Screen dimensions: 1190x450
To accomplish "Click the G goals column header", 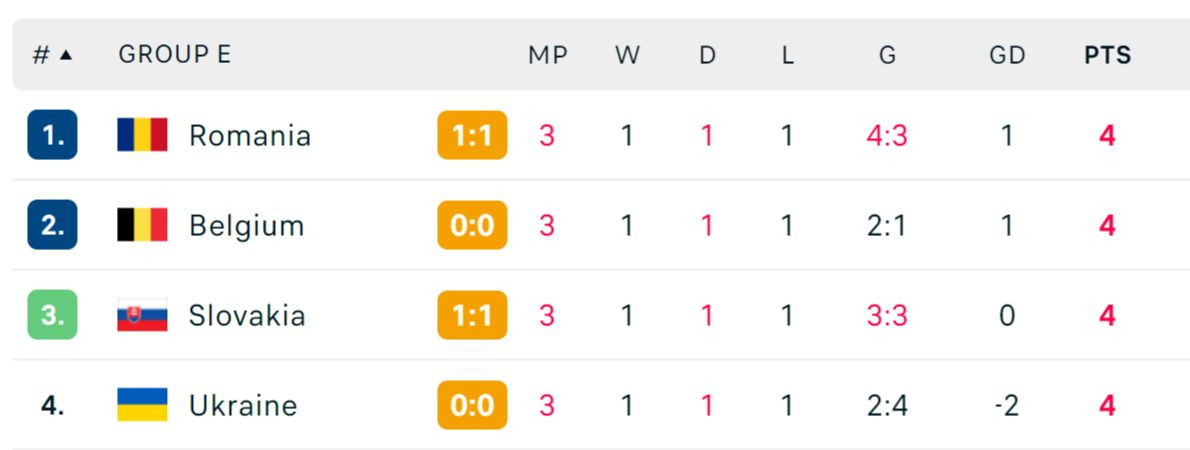I will click(x=887, y=55).
